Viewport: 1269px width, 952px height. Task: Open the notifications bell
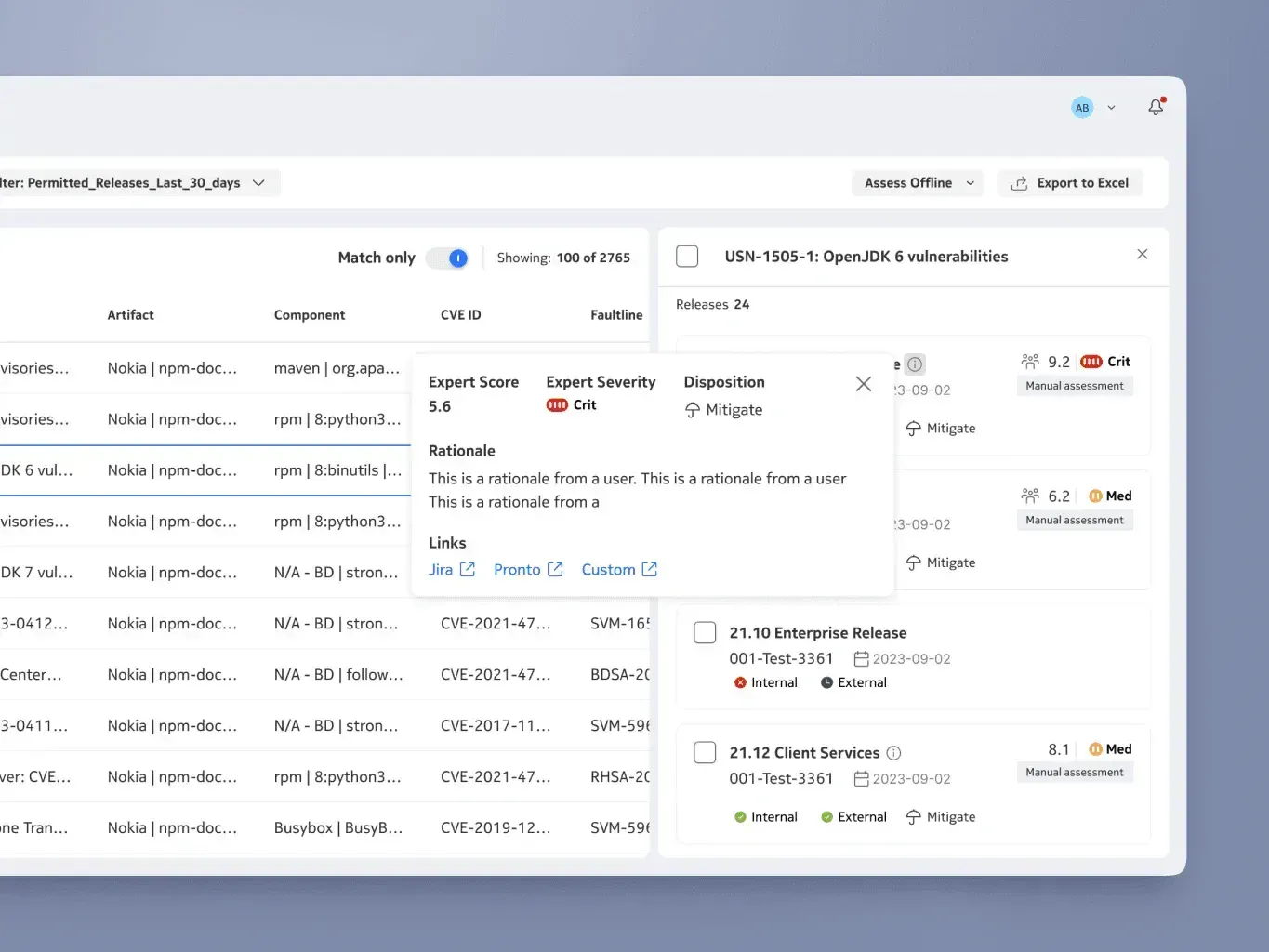1156,107
